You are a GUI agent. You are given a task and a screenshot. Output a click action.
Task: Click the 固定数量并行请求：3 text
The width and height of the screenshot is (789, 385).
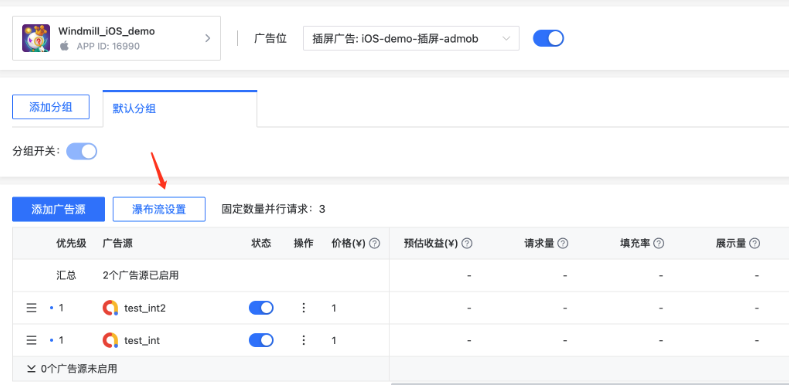coord(273,209)
